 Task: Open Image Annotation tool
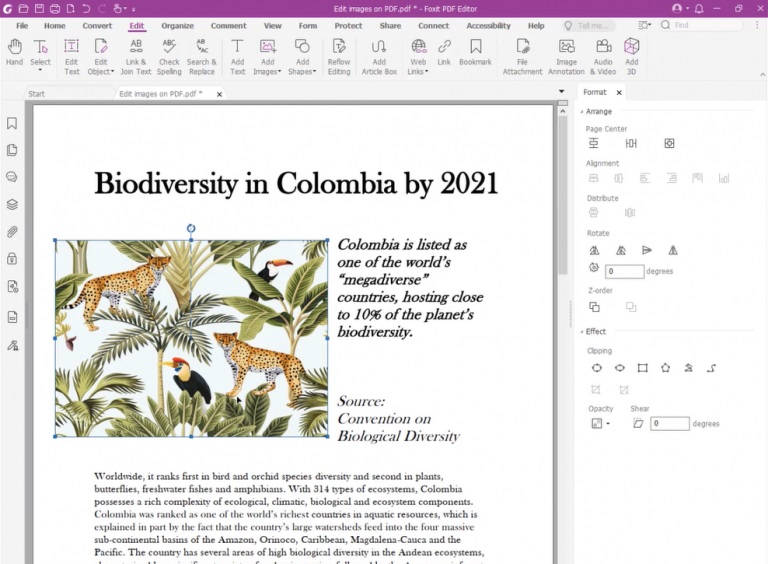566,57
